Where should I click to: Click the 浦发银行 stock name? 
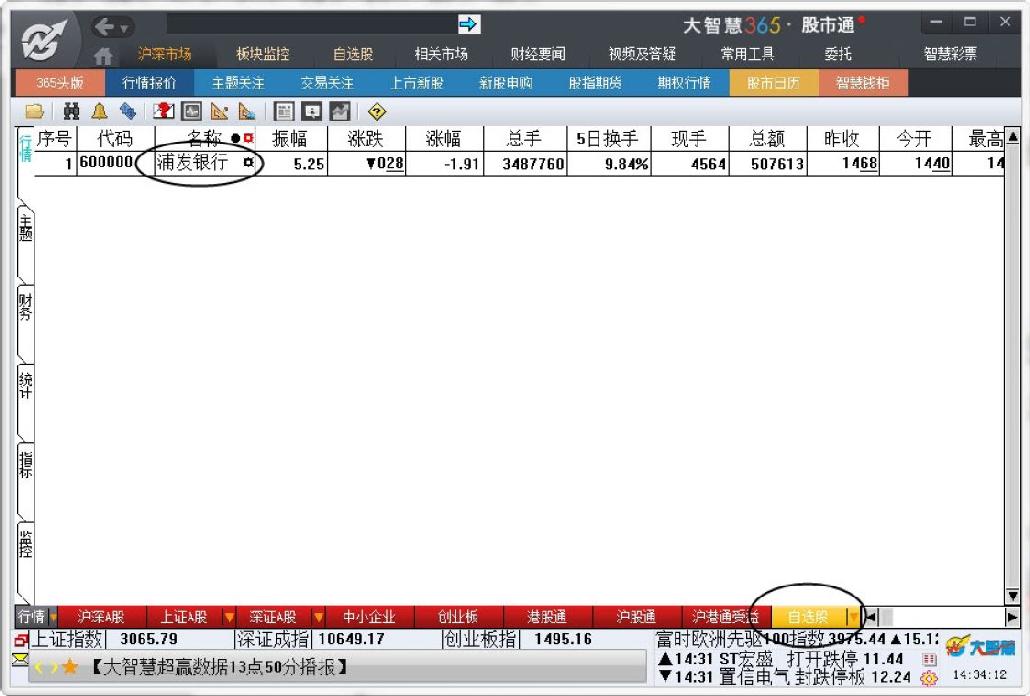tap(193, 162)
